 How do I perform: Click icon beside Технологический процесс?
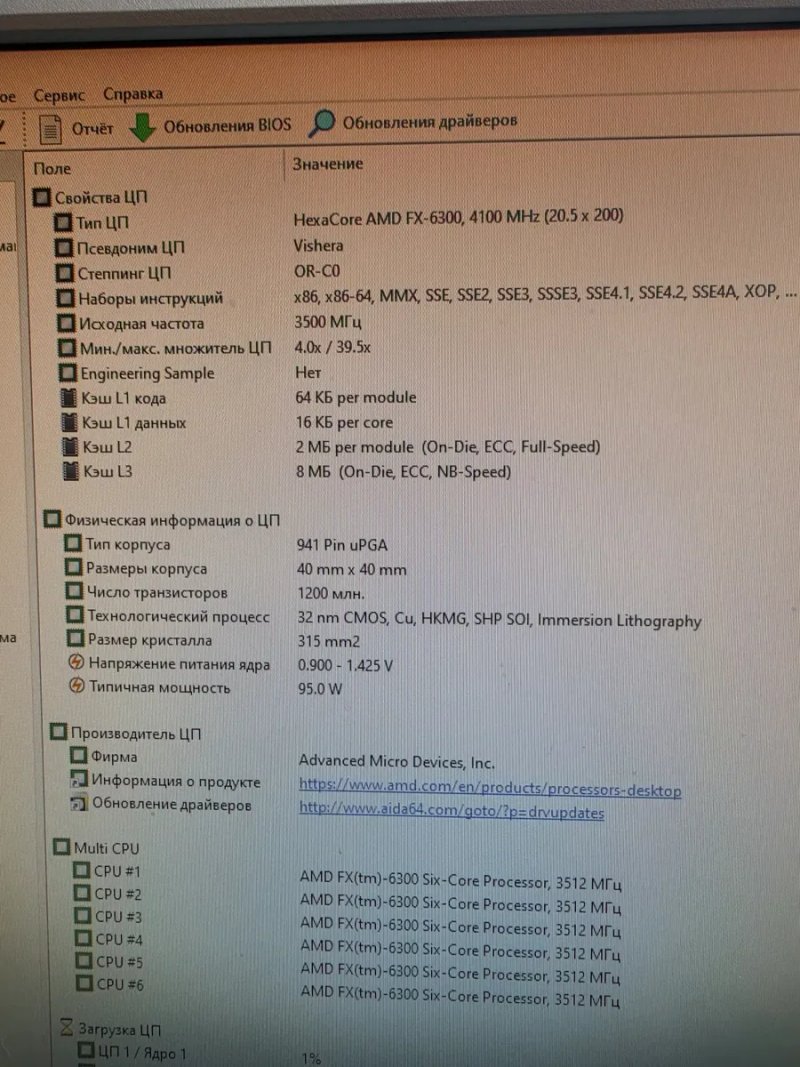click(74, 614)
